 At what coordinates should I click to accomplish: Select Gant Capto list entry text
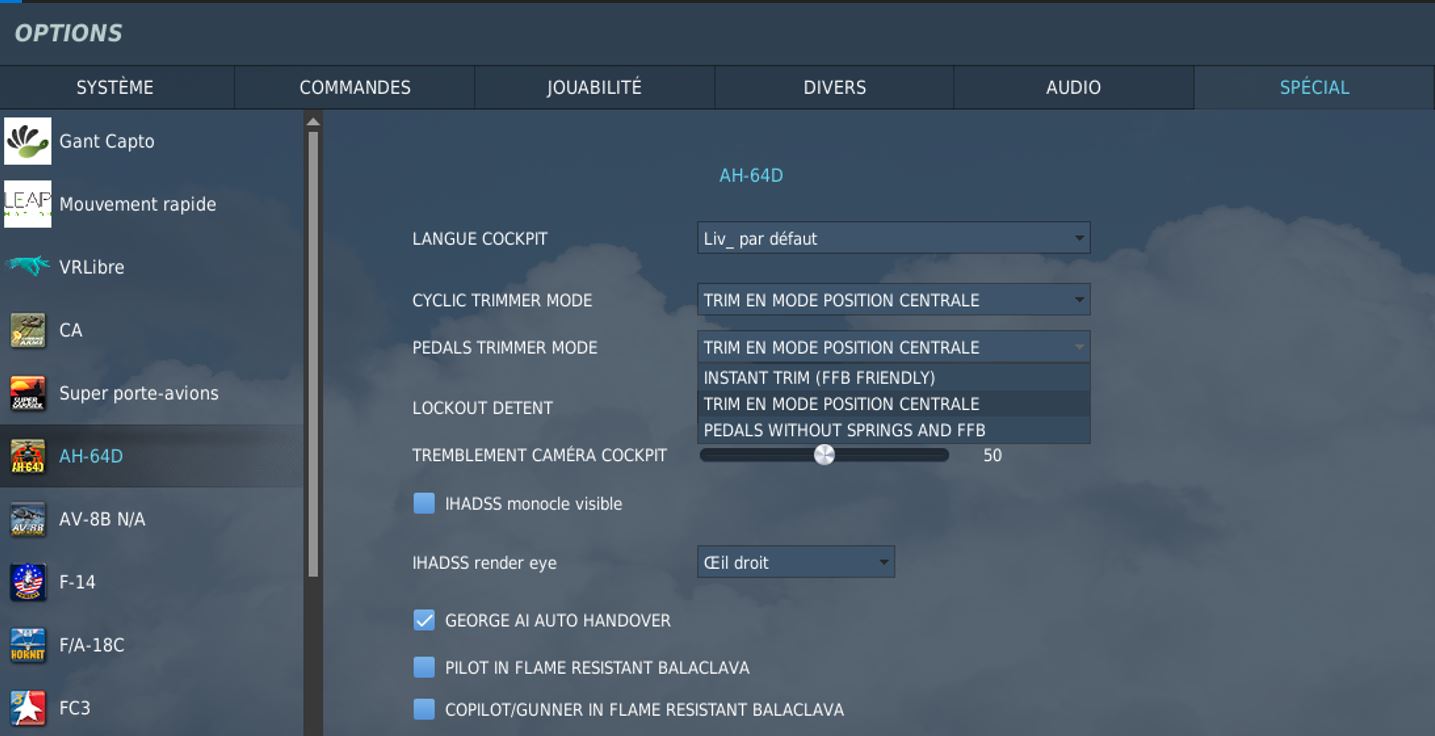107,141
